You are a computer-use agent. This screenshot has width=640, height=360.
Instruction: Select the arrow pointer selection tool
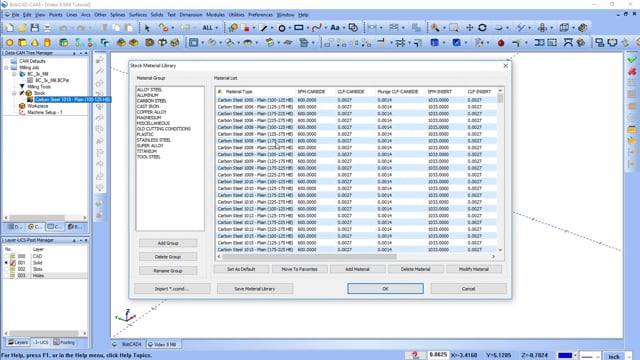[x=147, y=28]
